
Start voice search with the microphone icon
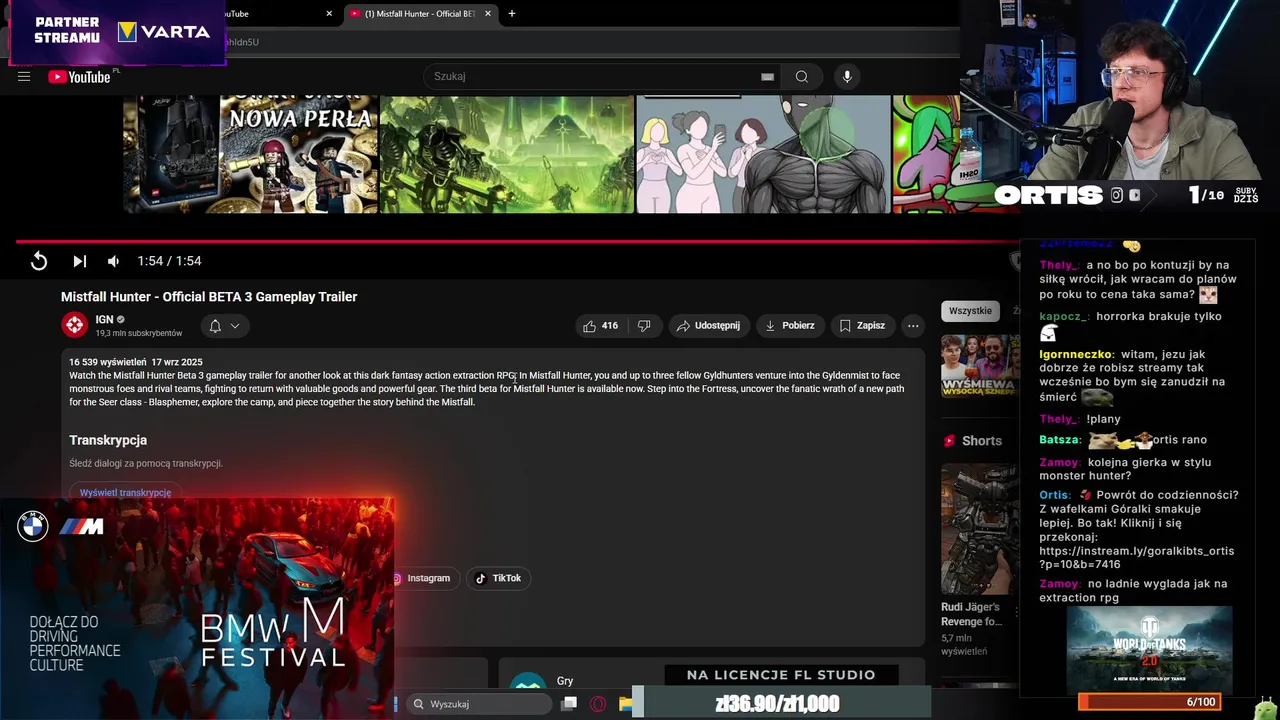[847, 76]
